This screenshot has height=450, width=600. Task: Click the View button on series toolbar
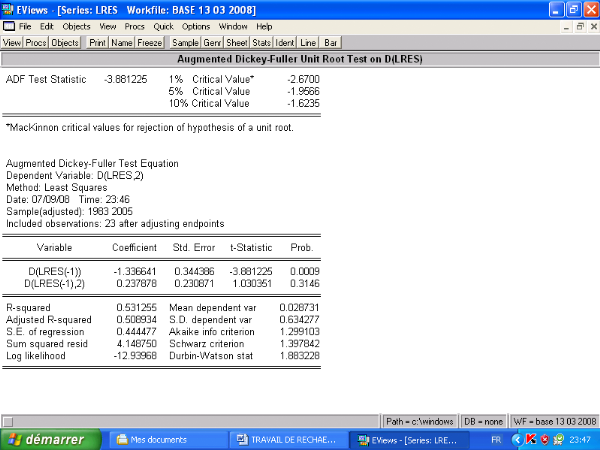pyautogui.click(x=12, y=42)
